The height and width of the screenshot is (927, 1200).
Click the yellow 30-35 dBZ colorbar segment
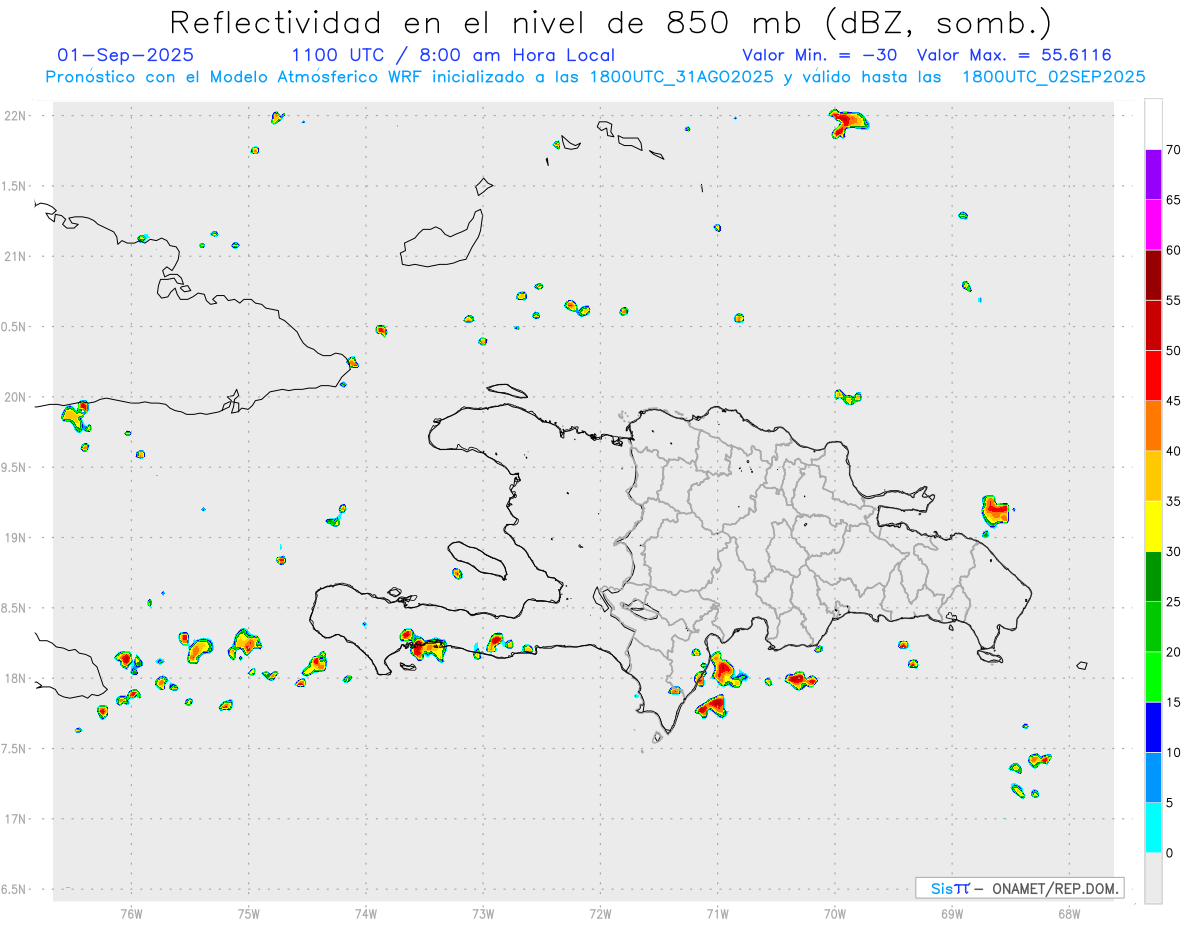click(x=1153, y=526)
